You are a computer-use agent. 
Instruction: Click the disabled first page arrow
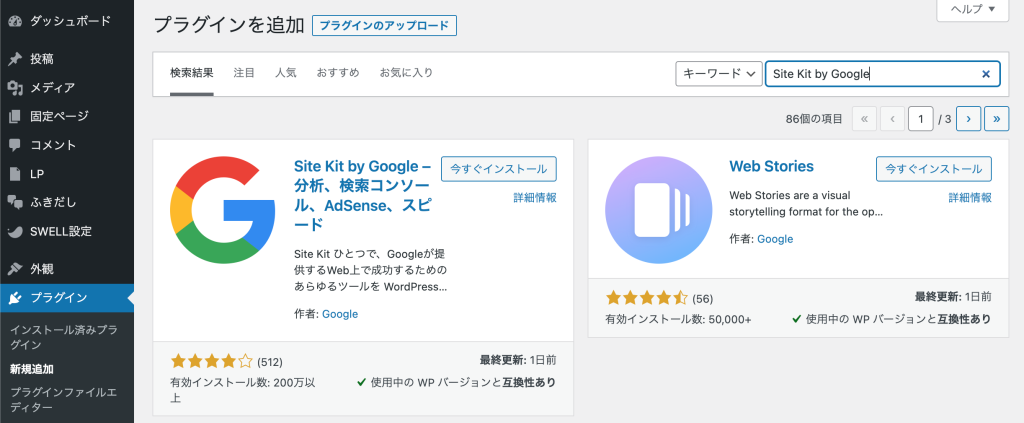pyautogui.click(x=864, y=119)
